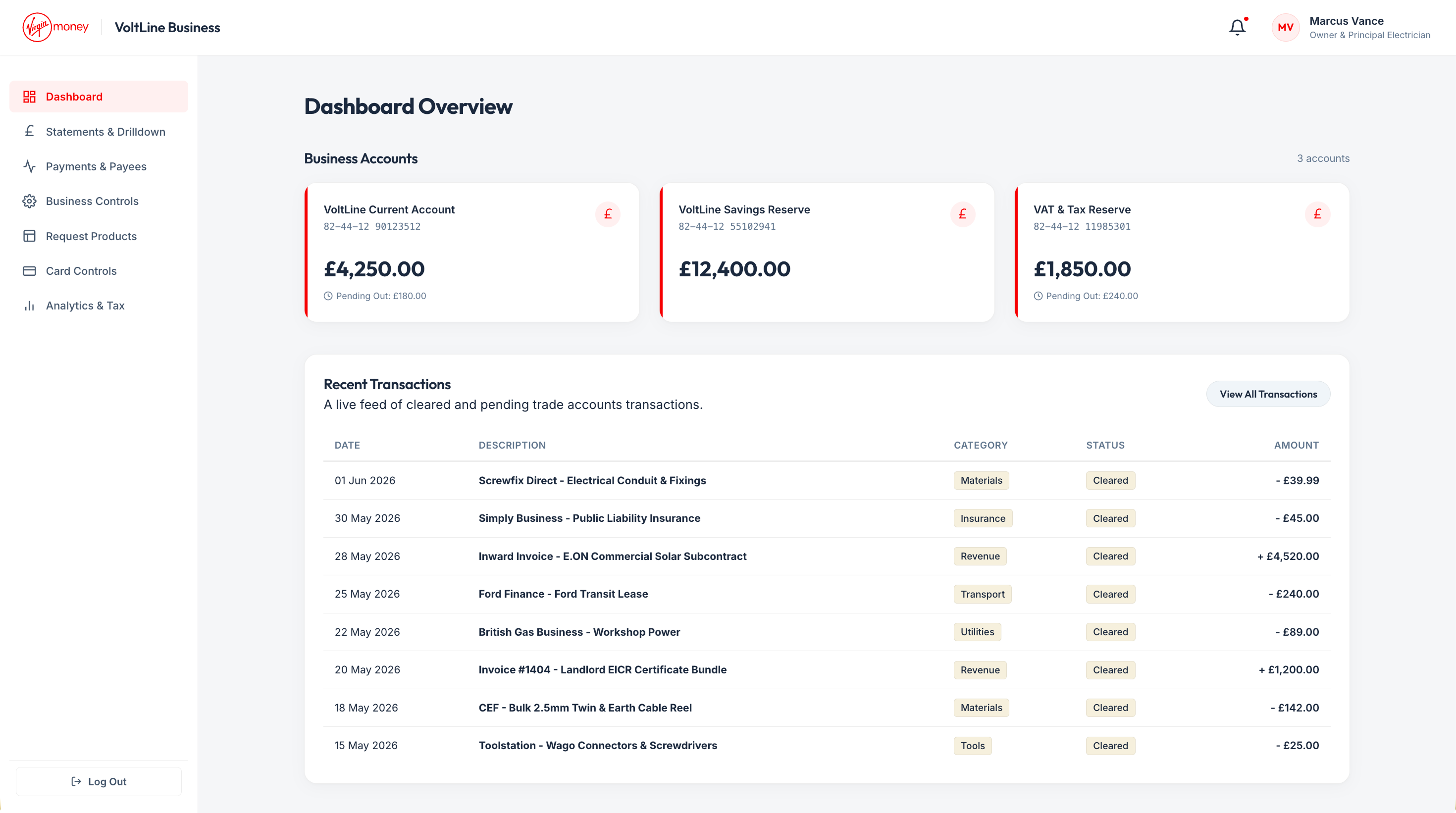
Task: Click the DATE column header
Action: 347,445
